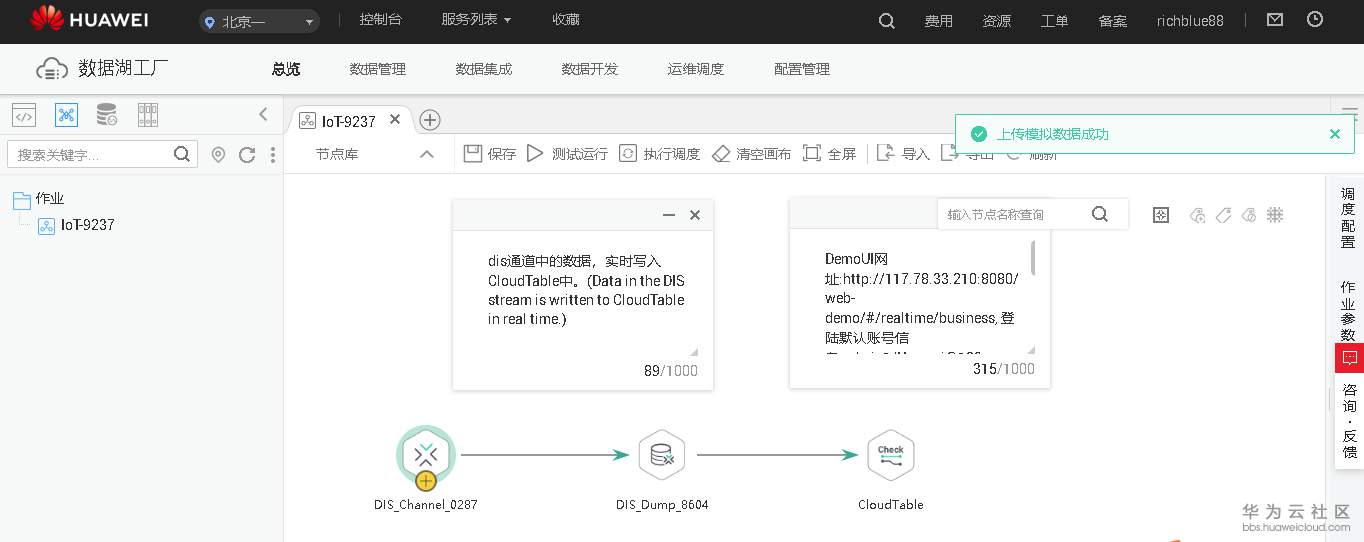Click the tag icon in canvas toolbar
Viewport: 1364px width, 542px height.
click(1223, 215)
